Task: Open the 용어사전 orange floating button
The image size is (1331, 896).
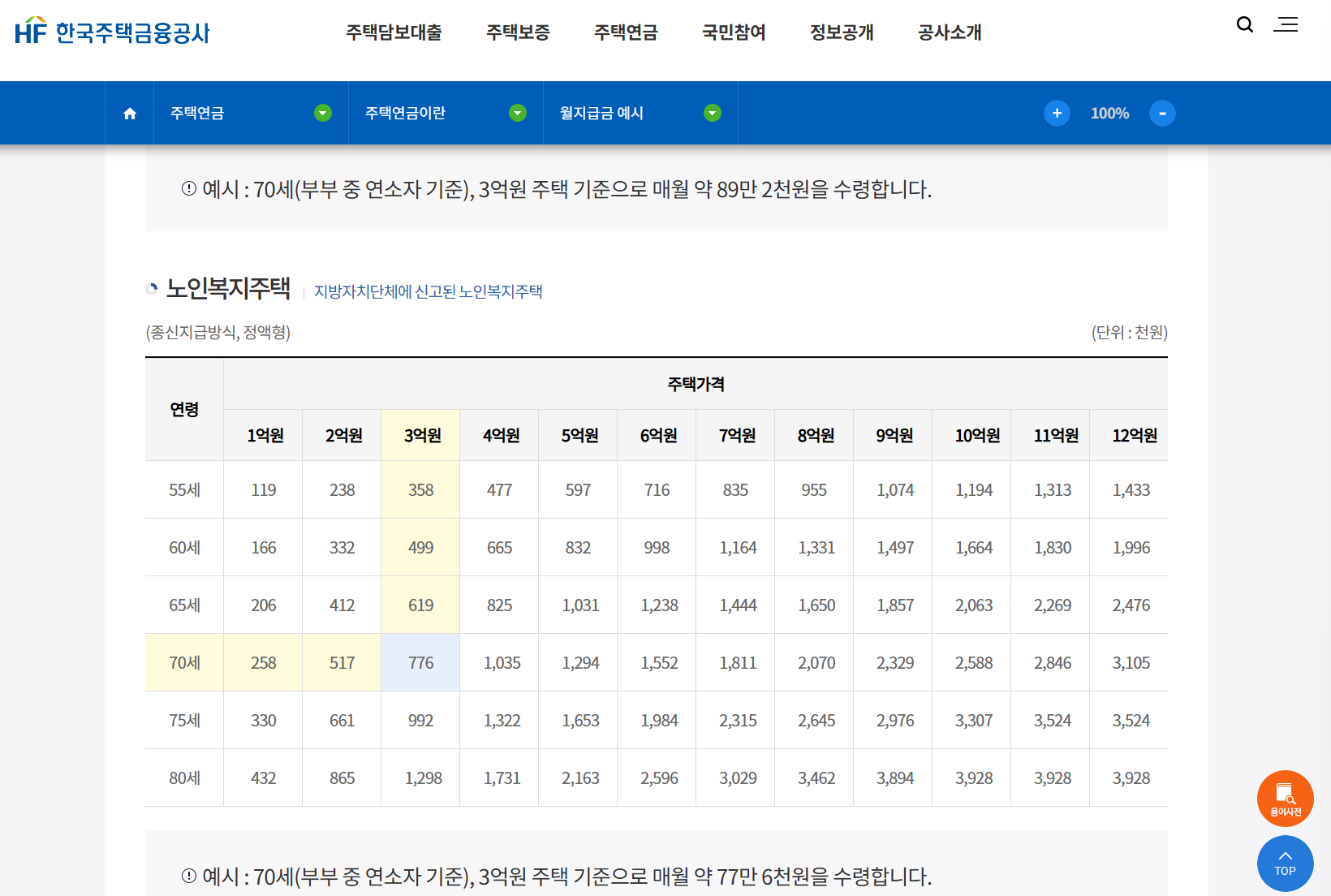Action: click(x=1286, y=799)
